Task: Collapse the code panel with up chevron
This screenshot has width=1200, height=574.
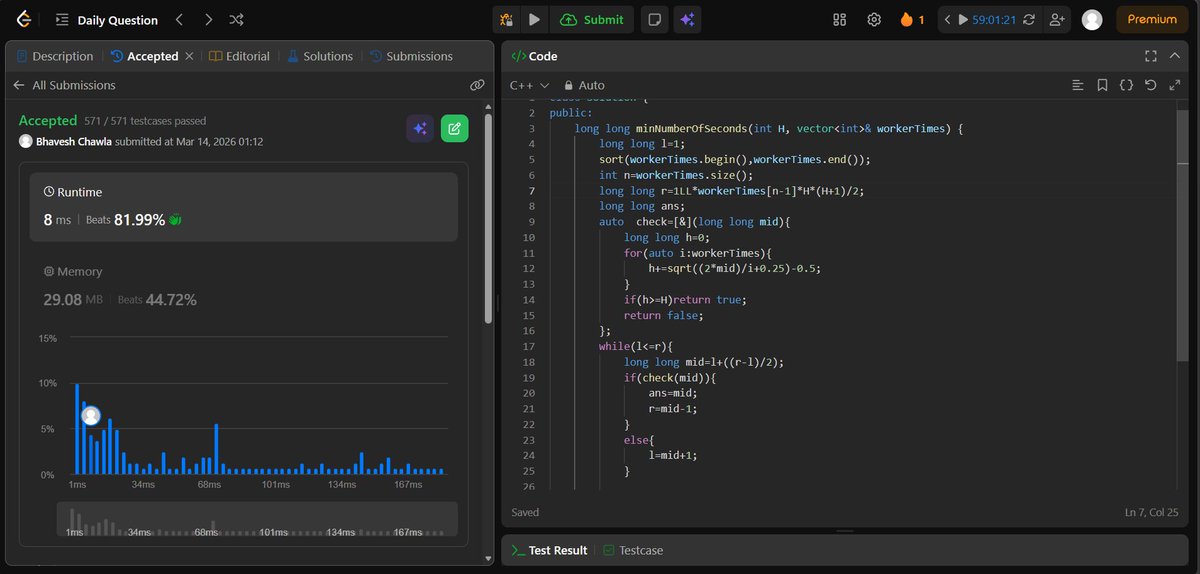Action: pos(1176,56)
